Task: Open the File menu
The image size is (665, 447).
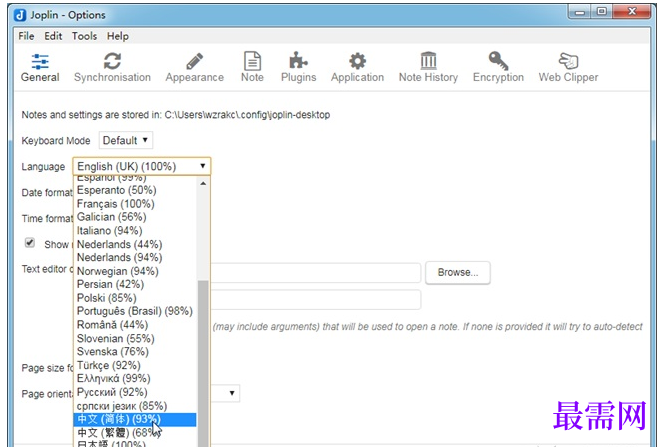Action: pyautogui.click(x=26, y=36)
